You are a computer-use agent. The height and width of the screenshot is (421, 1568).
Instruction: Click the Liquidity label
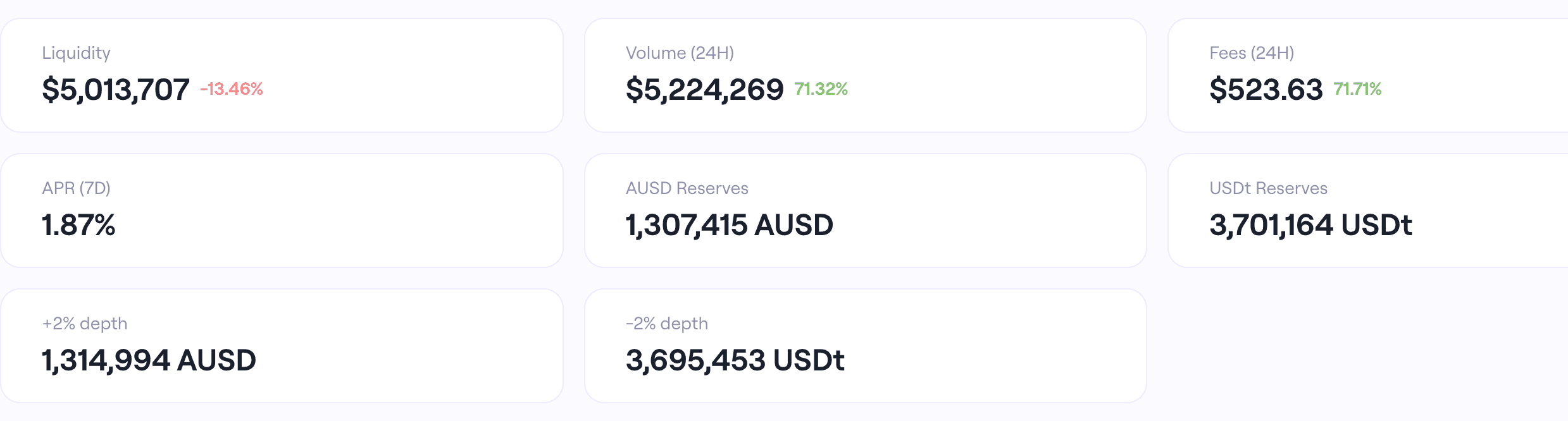[76, 53]
